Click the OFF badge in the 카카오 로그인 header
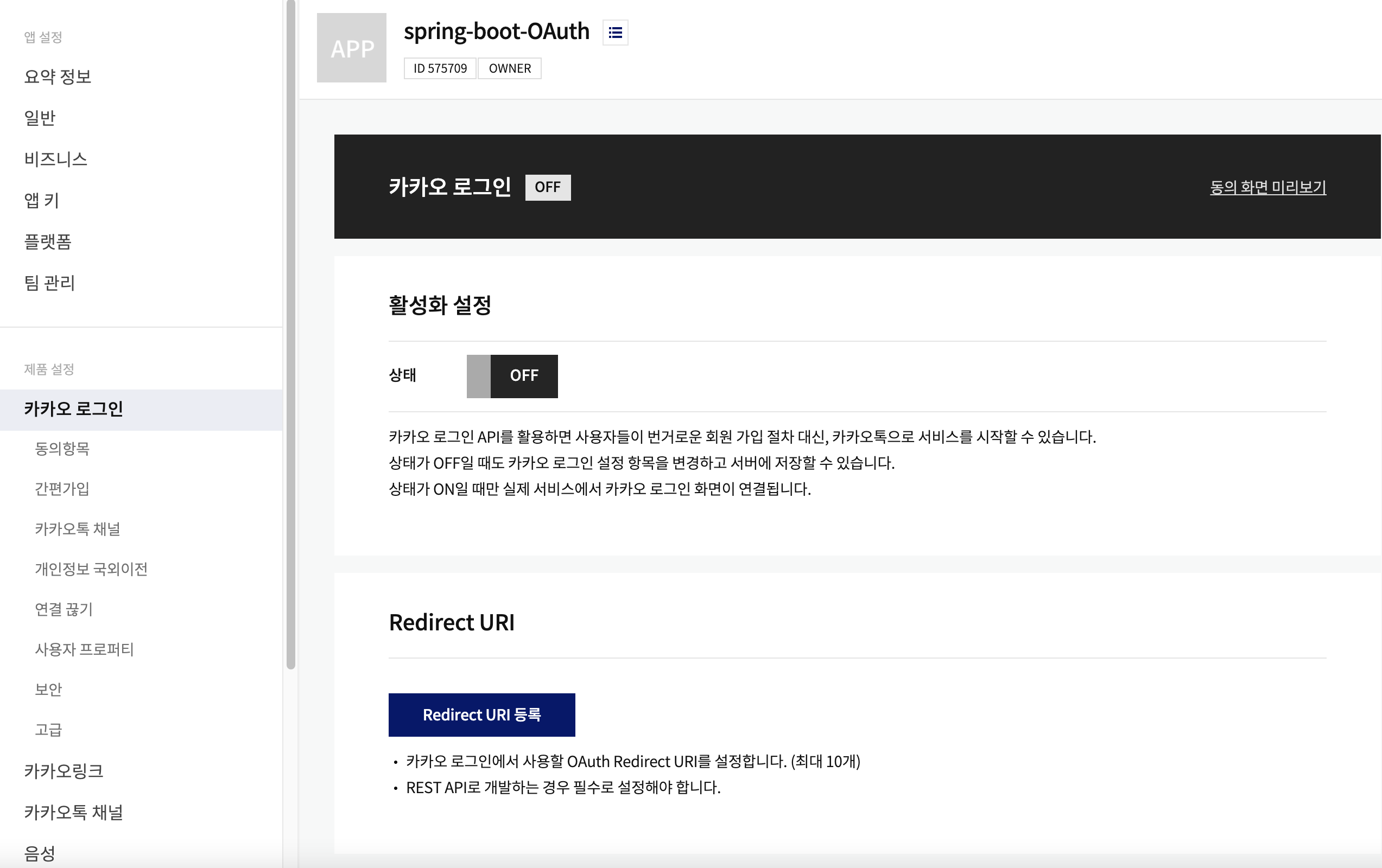 click(547, 187)
